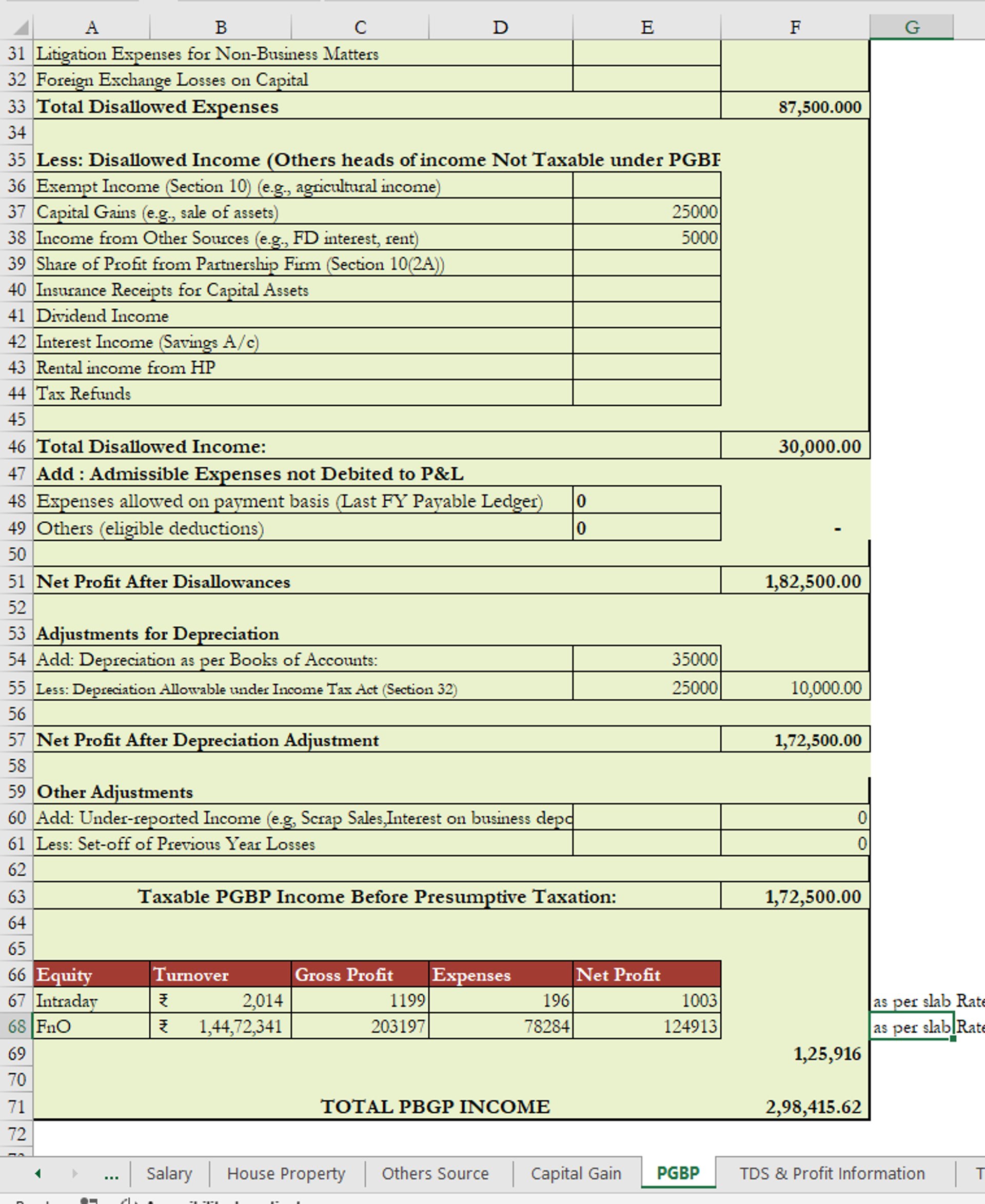Screen dimensions: 985x1204
Task: Show hidden sheets via ellipsis button
Action: click(111, 1173)
